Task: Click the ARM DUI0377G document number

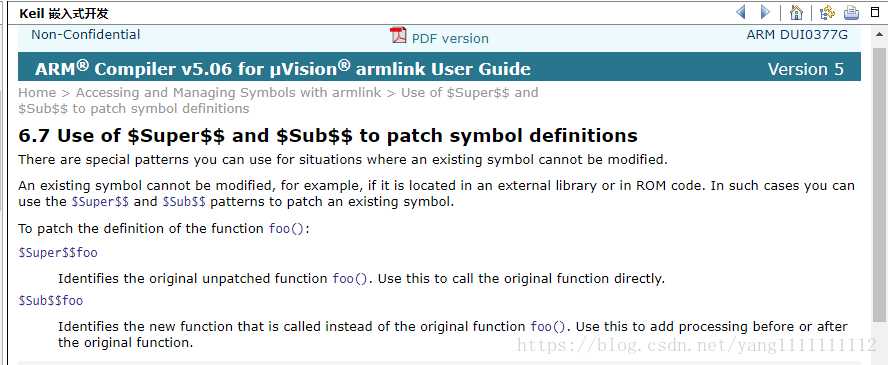Action: [797, 35]
